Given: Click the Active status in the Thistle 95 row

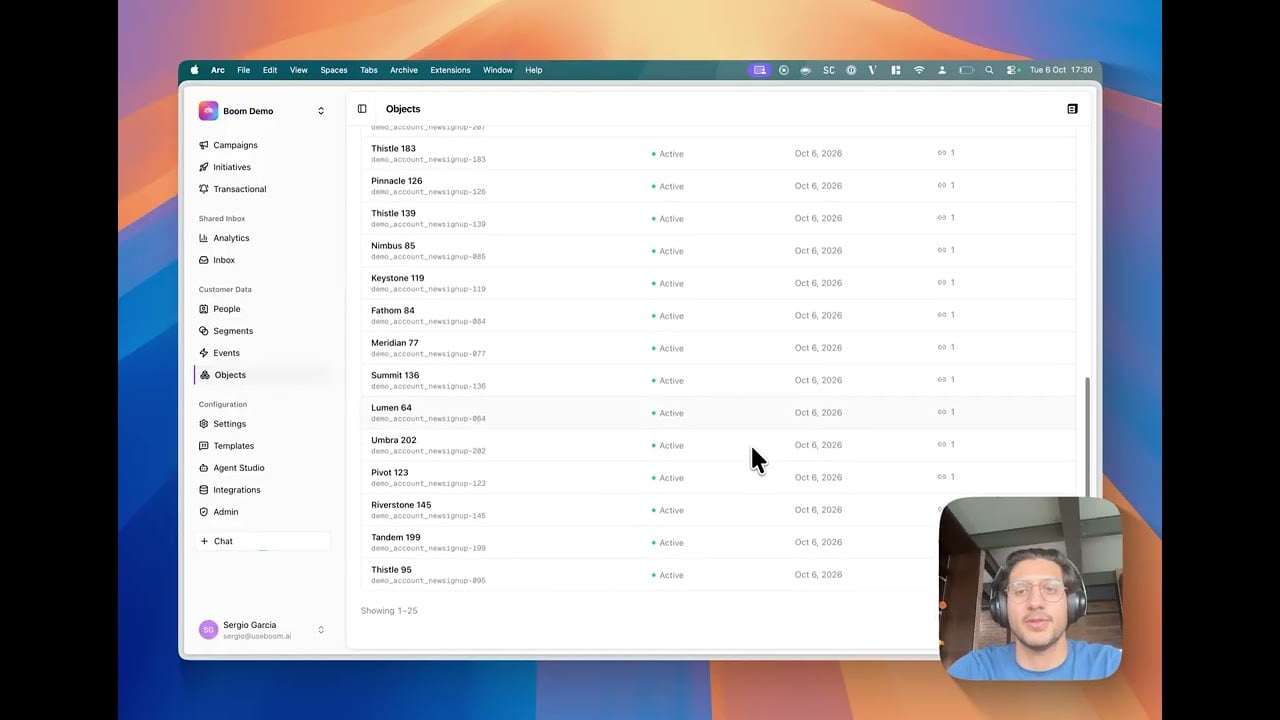Looking at the screenshot, I should click(668, 575).
